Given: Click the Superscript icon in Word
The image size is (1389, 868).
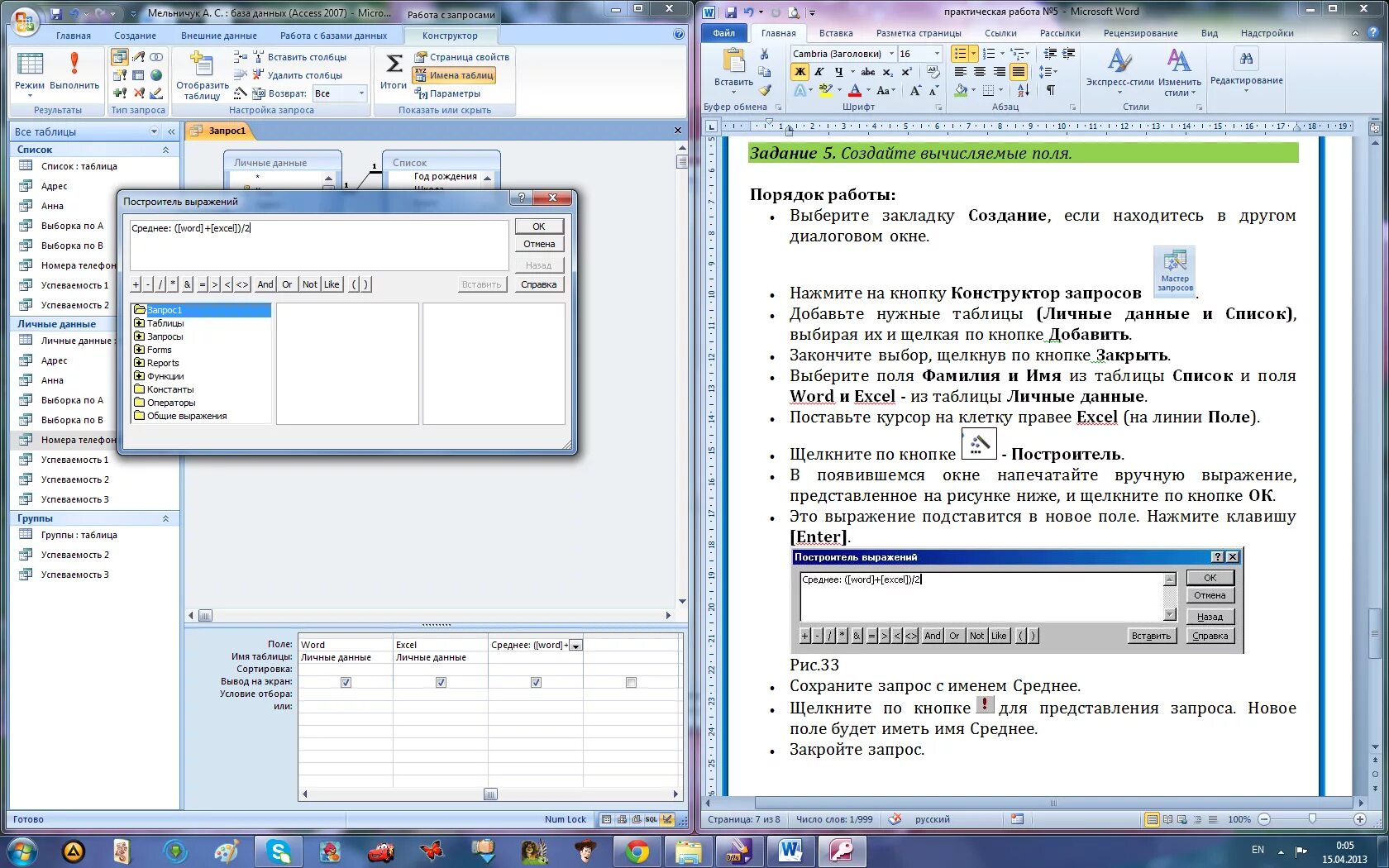Looking at the screenshot, I should pyautogui.click(x=906, y=72).
